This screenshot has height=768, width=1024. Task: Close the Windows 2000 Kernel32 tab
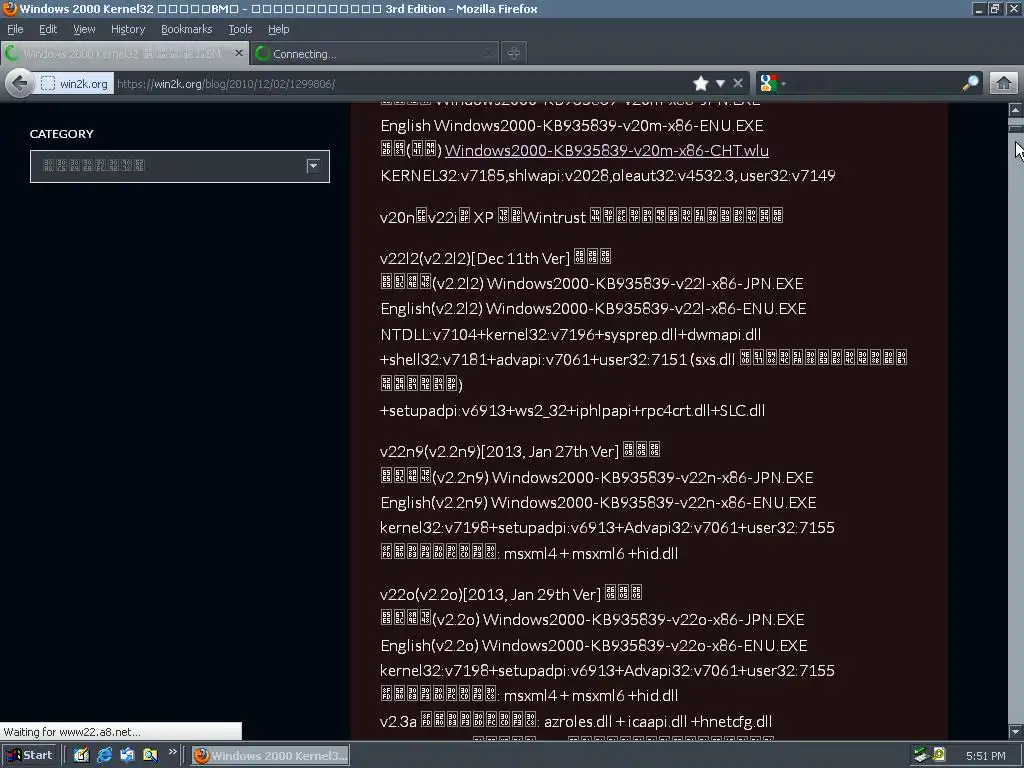[x=239, y=53]
